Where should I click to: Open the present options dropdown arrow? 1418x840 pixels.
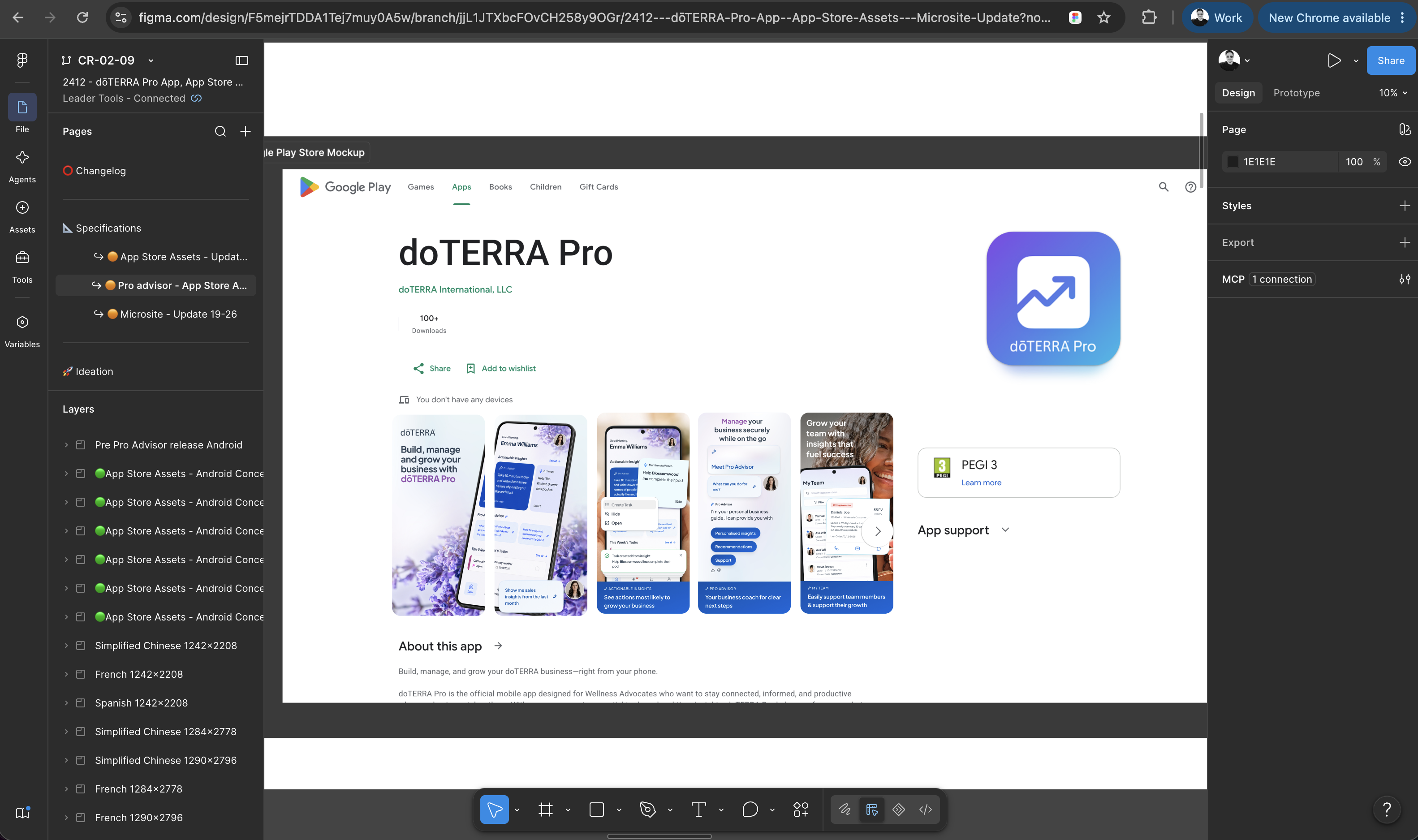(x=1356, y=60)
